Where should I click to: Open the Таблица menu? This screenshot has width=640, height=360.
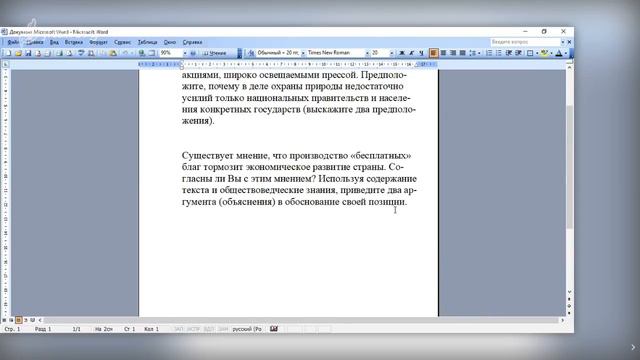coord(147,42)
